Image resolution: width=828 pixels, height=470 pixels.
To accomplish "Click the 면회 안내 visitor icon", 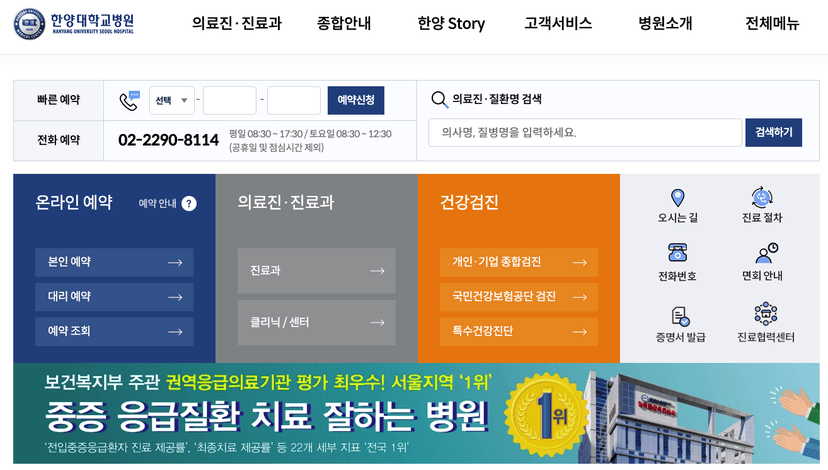I will 766,253.
